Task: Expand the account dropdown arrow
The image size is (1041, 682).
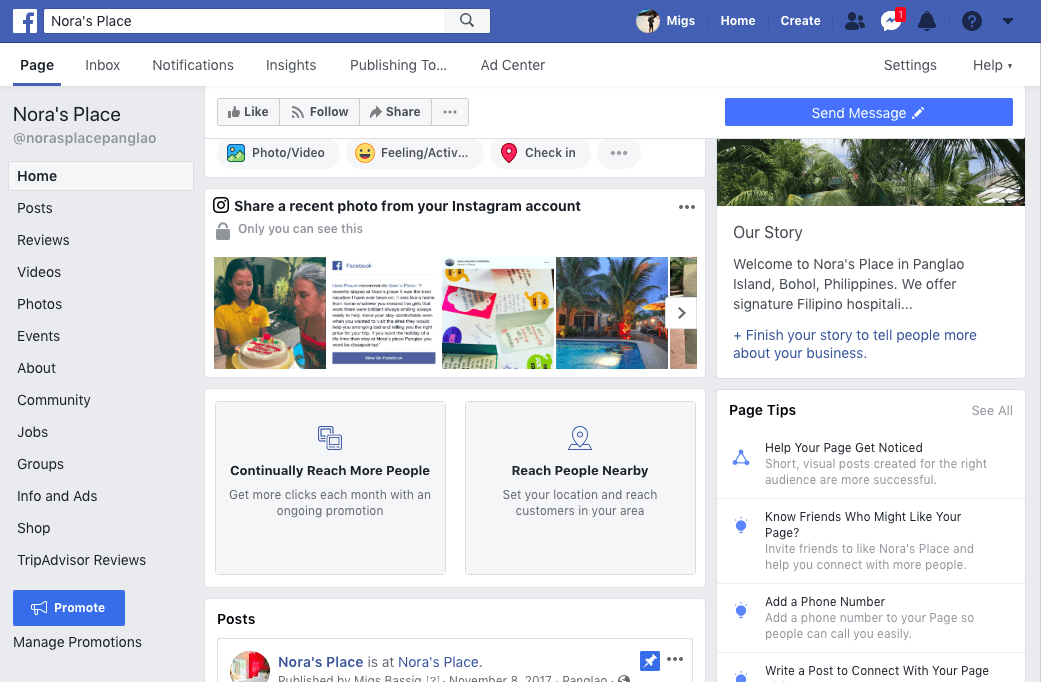Action: [1008, 21]
